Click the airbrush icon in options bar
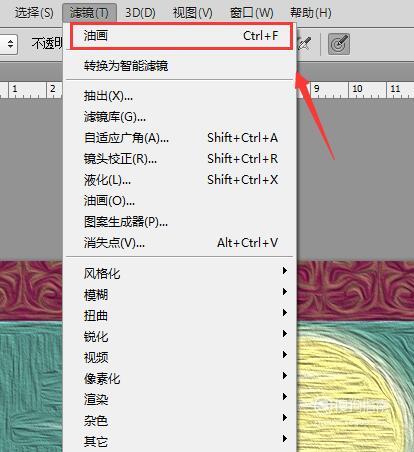The width and height of the screenshot is (414, 452). 305,44
